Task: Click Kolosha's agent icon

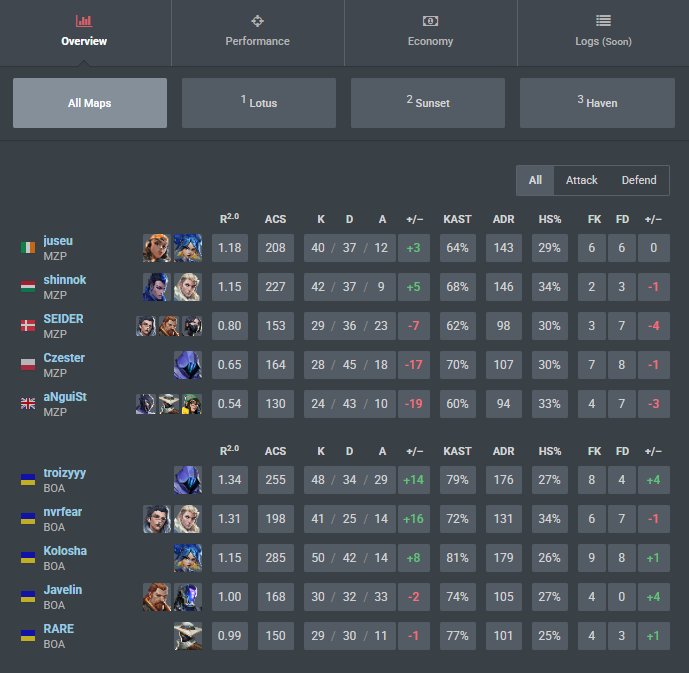Action: (188, 558)
